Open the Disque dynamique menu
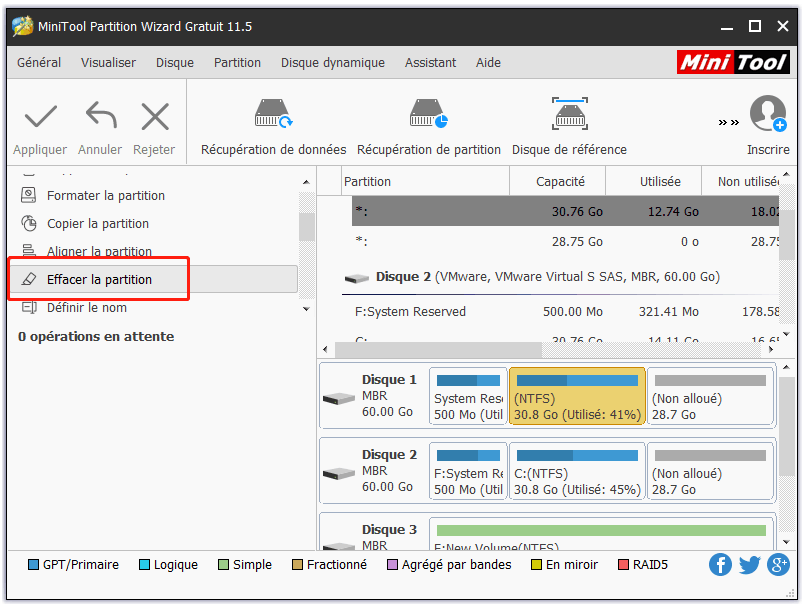The image size is (803, 607). click(x=333, y=62)
